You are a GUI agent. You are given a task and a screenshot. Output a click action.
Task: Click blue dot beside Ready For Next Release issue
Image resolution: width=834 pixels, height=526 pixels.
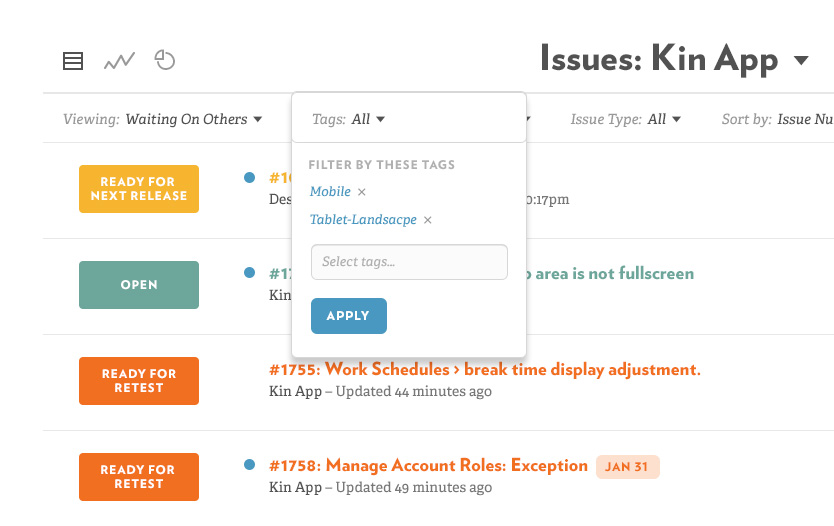click(249, 178)
